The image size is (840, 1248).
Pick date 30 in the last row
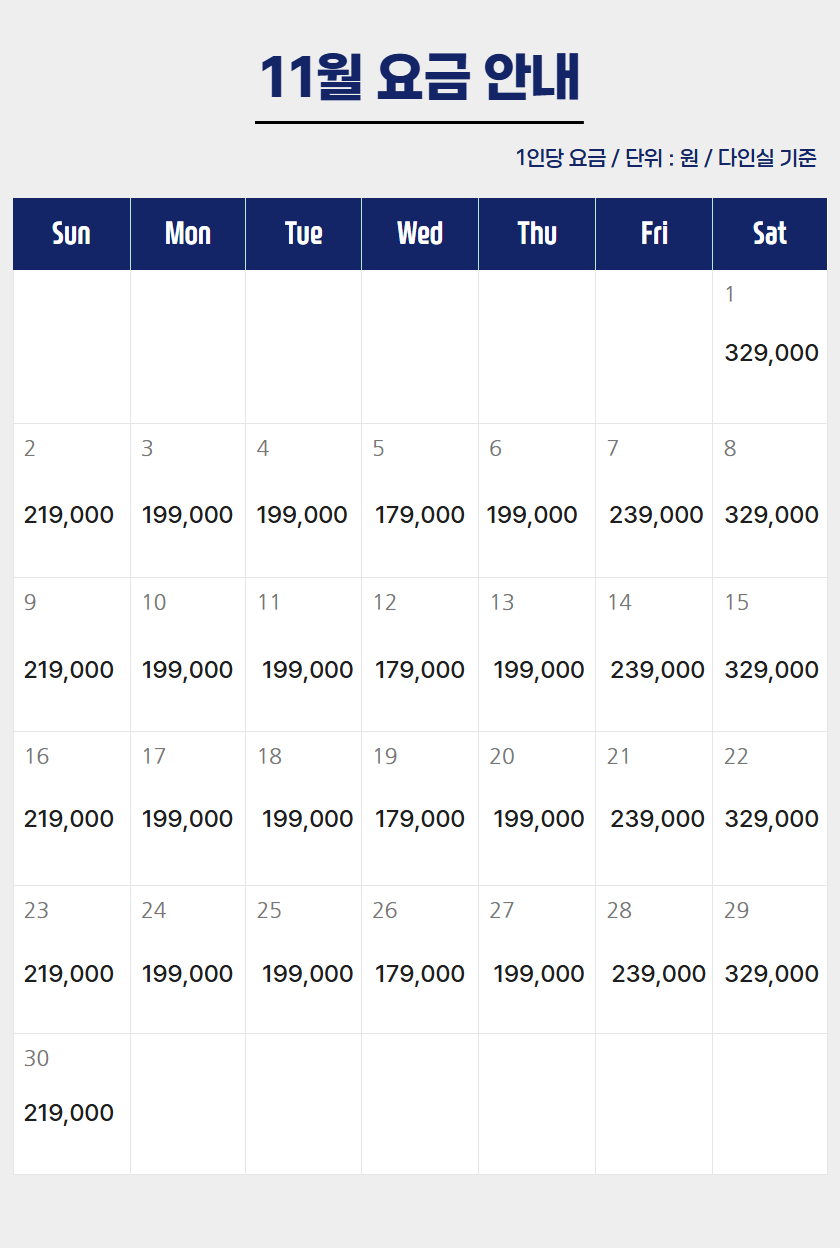coord(36,1058)
